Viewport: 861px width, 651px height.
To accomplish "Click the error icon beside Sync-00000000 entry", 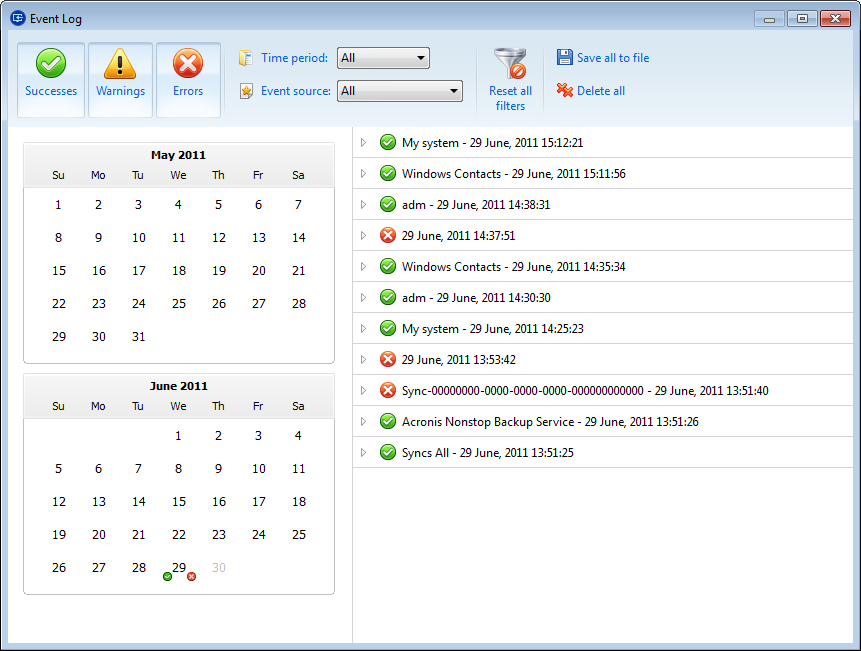I will (388, 391).
